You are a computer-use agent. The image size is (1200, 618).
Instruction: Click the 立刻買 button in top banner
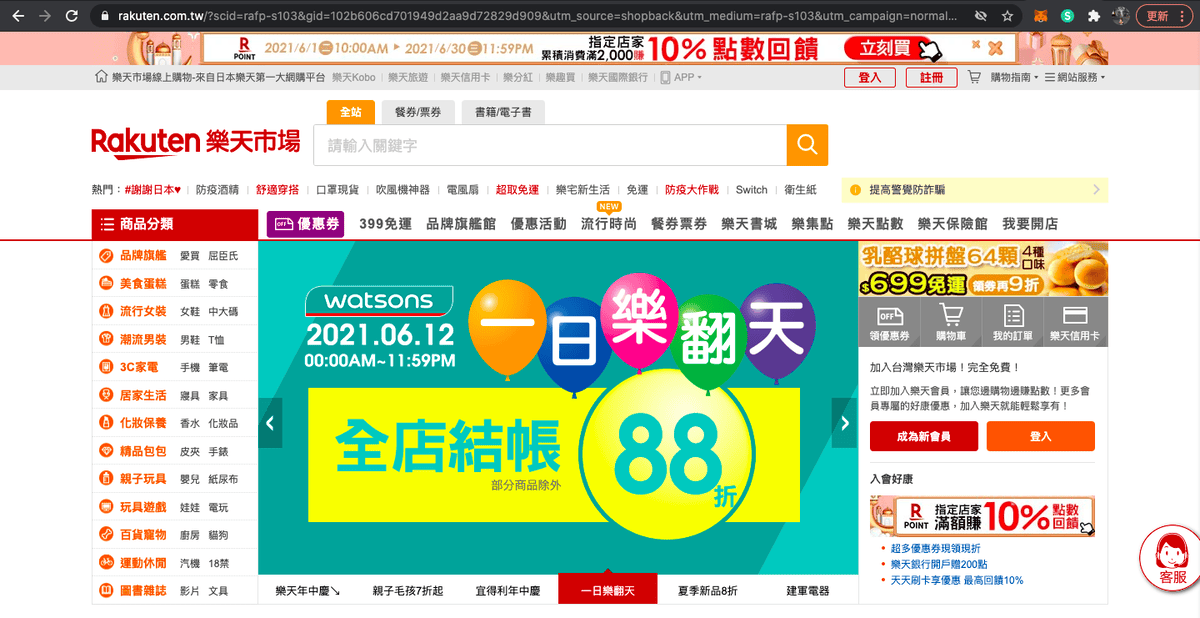coord(892,48)
